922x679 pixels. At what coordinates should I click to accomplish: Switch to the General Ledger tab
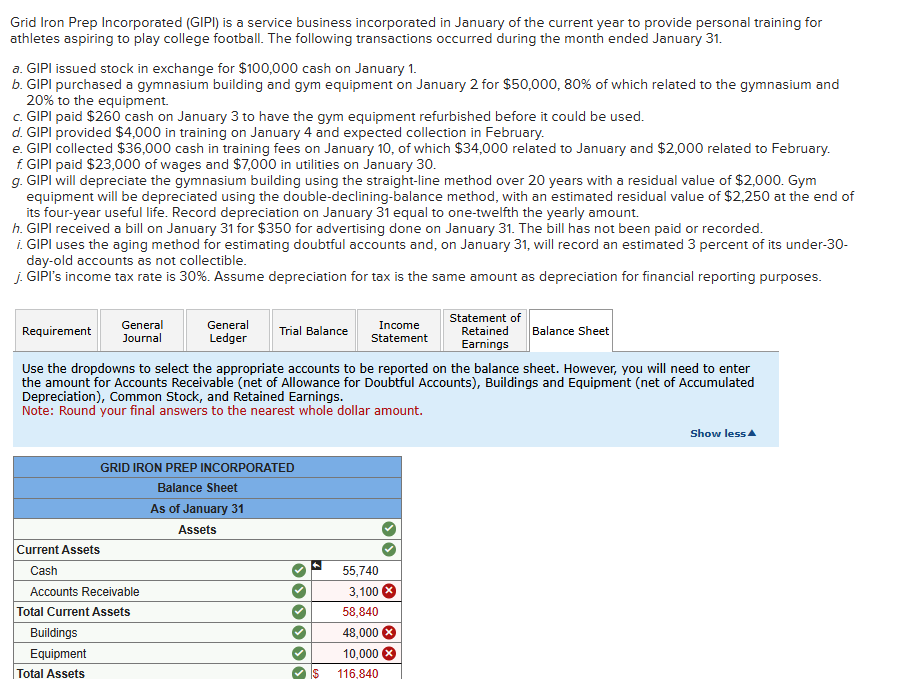coord(228,331)
